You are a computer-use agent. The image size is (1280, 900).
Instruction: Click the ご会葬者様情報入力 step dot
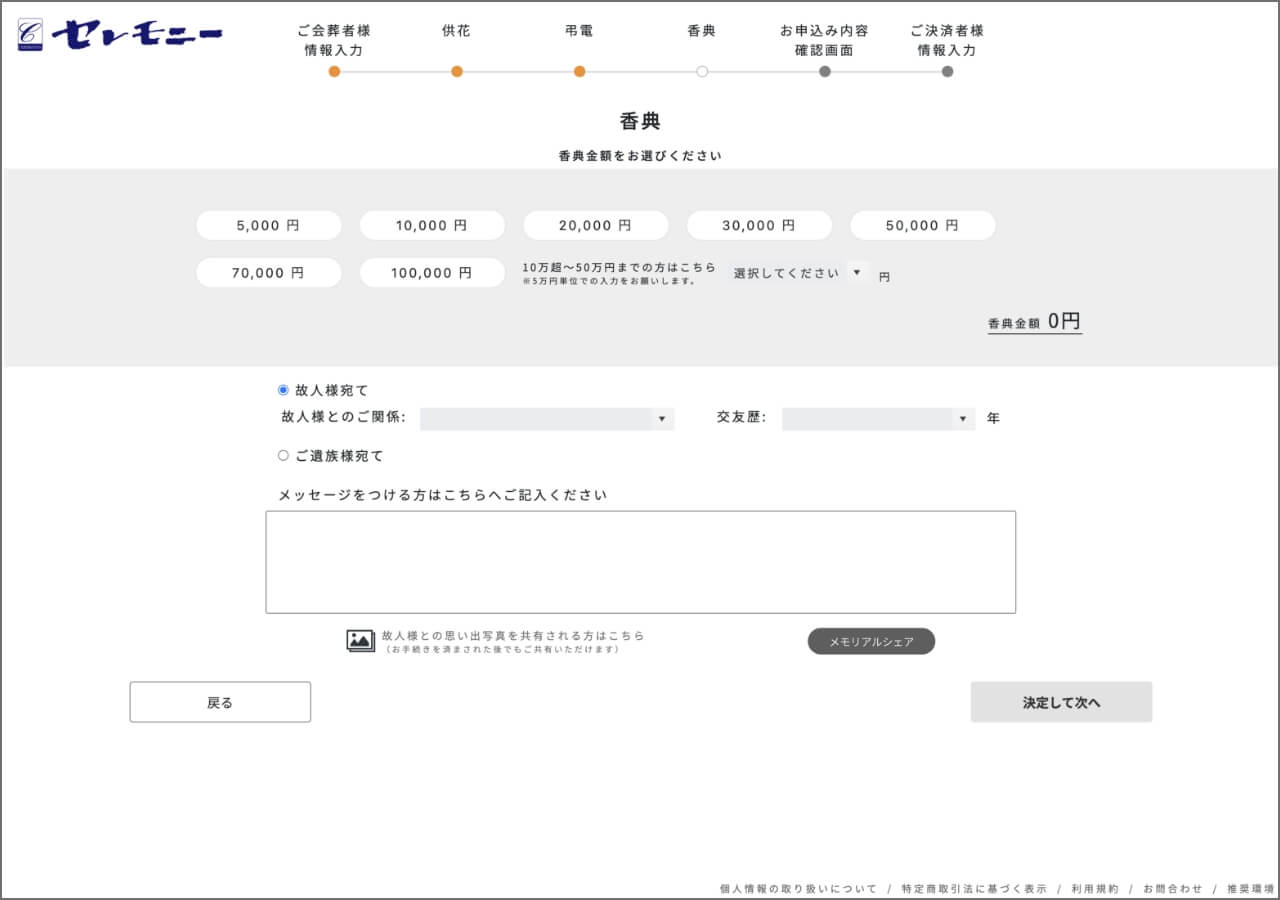[334, 71]
